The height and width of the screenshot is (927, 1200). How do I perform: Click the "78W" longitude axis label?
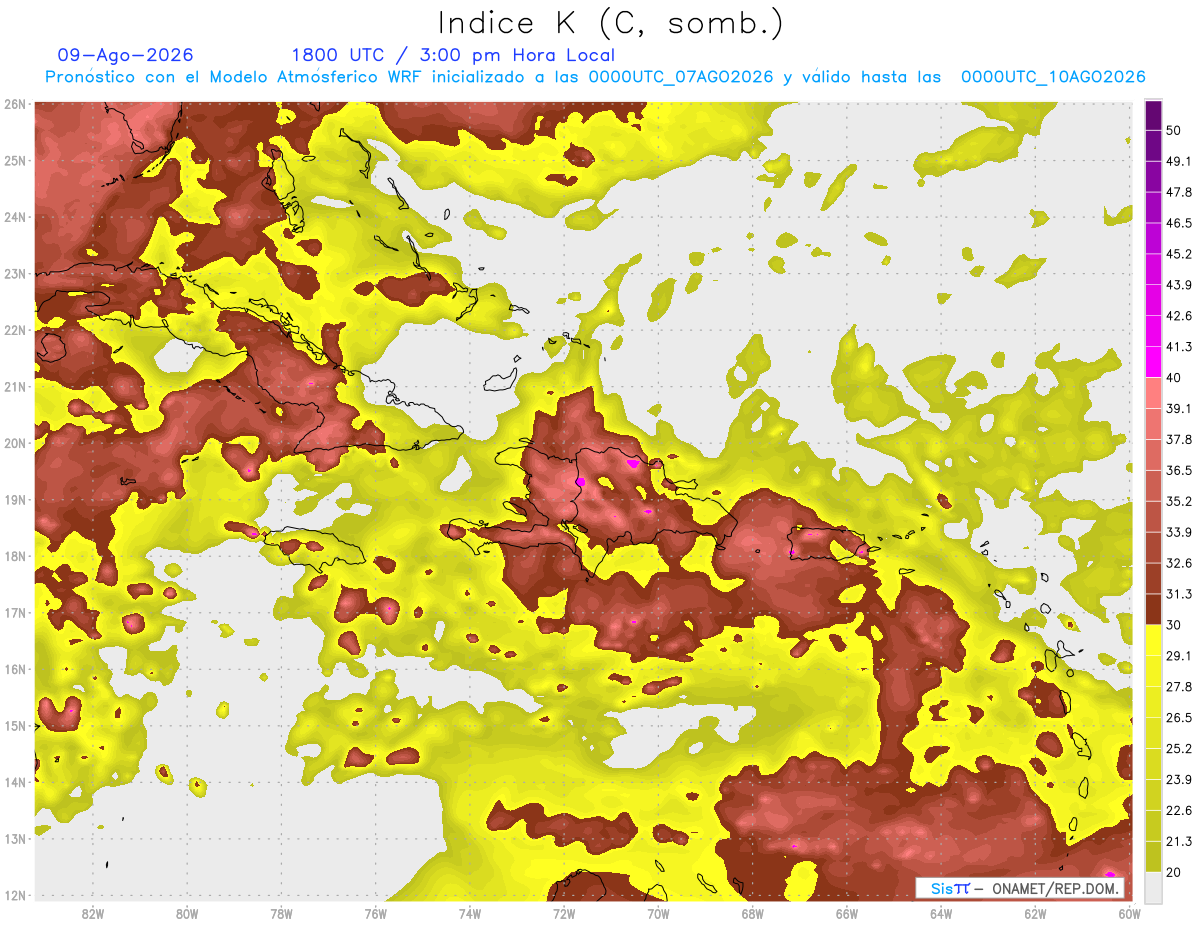(281, 913)
